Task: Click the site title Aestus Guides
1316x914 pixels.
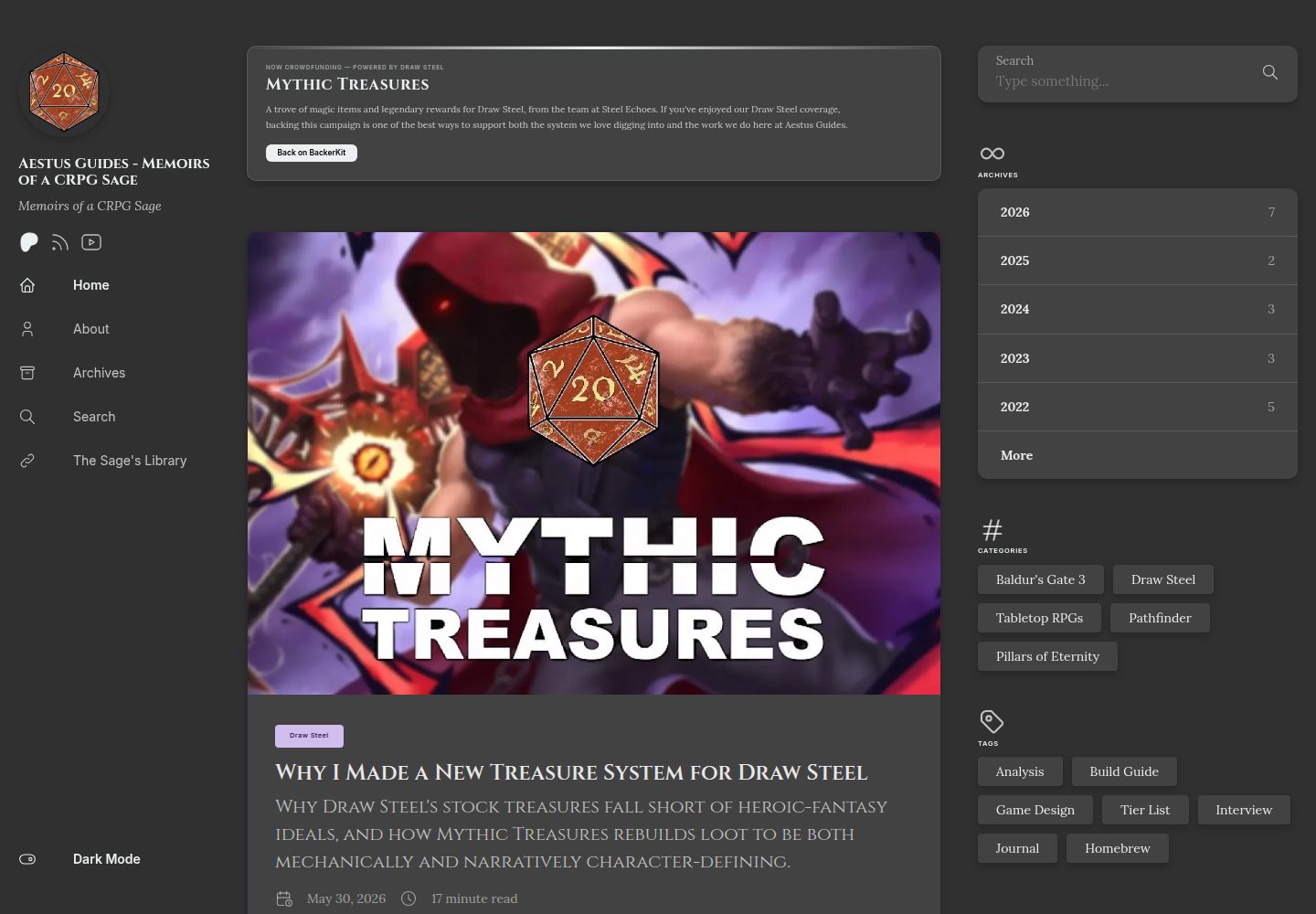Action: pyautogui.click(x=114, y=172)
